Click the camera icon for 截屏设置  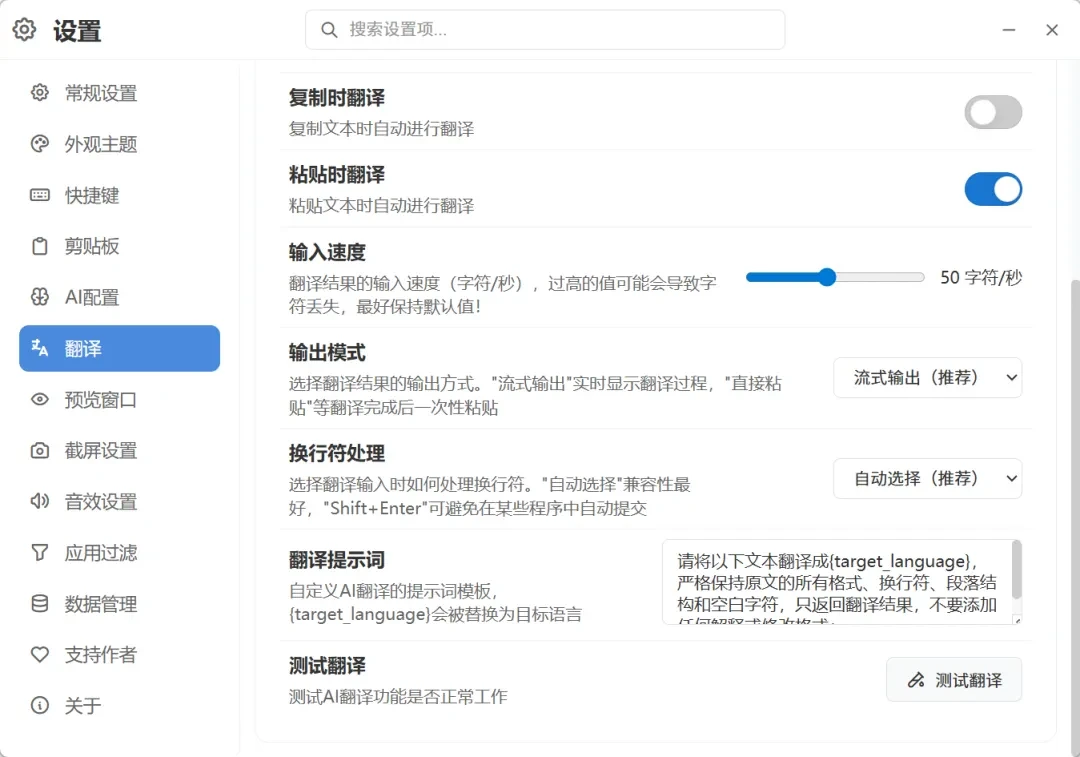pyautogui.click(x=40, y=450)
